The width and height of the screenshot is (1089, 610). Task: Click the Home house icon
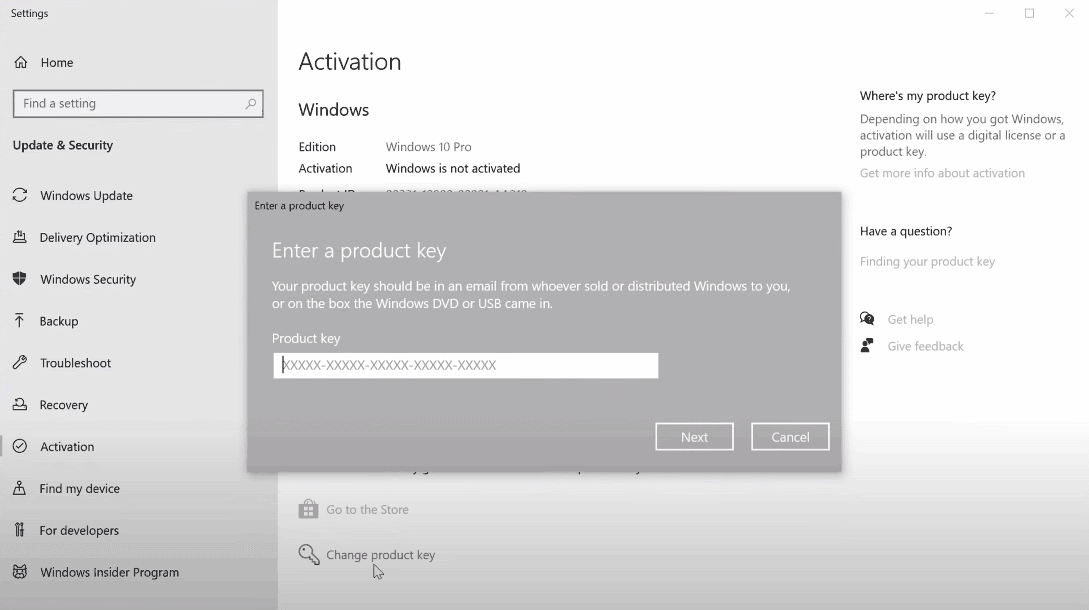21,63
